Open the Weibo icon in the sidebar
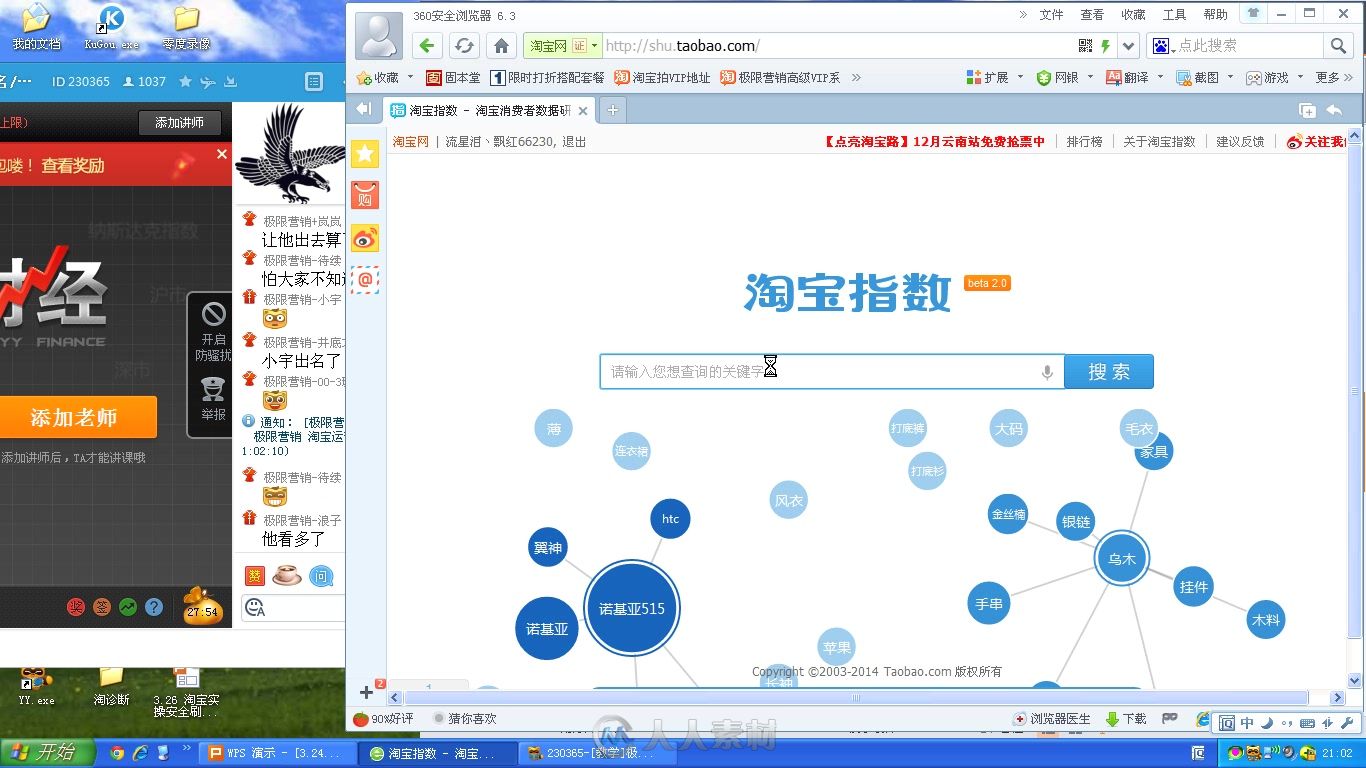The height and width of the screenshot is (768, 1366). (x=366, y=238)
